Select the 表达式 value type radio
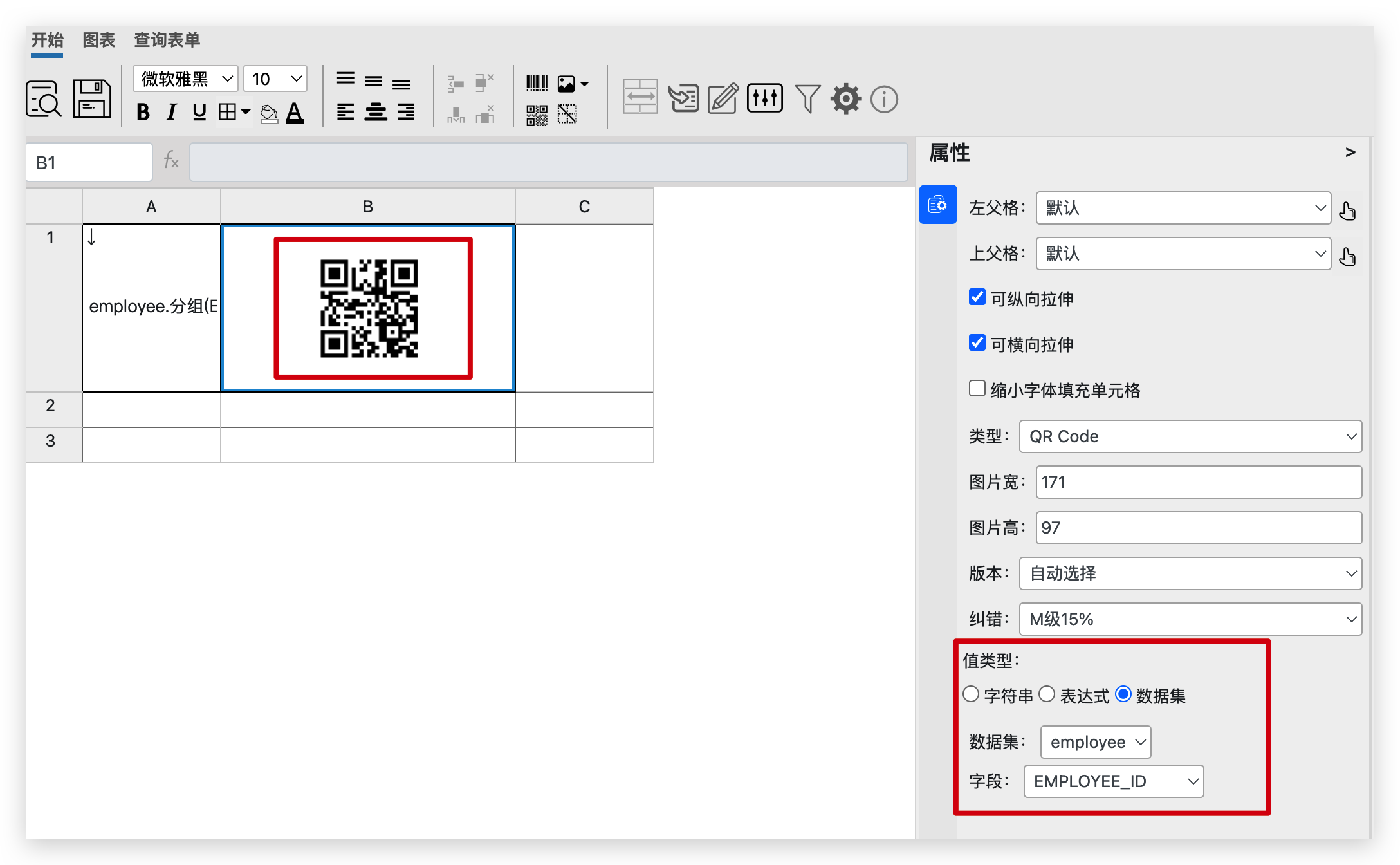This screenshot has width=1400, height=865. [1047, 694]
